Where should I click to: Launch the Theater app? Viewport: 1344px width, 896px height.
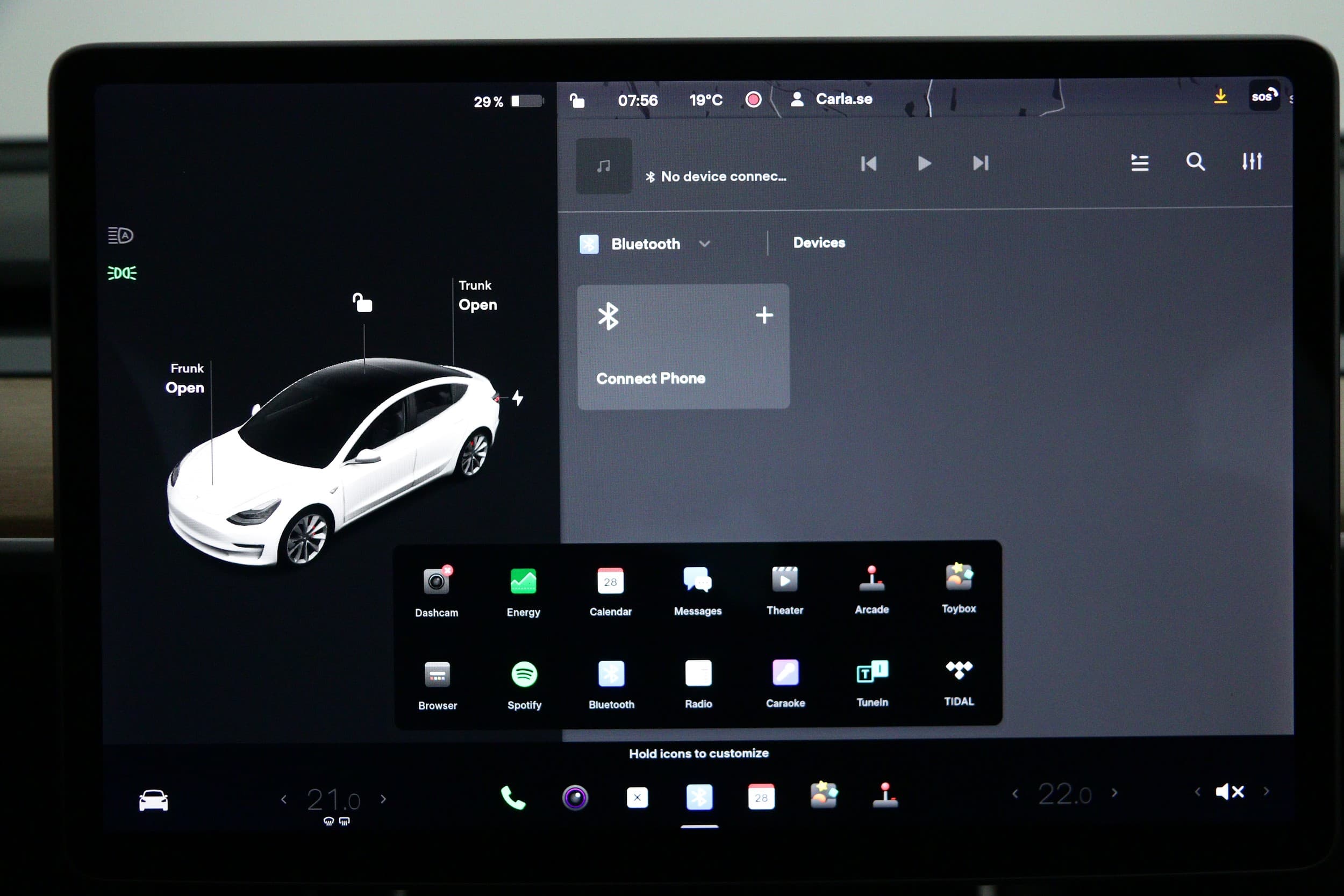(x=784, y=590)
